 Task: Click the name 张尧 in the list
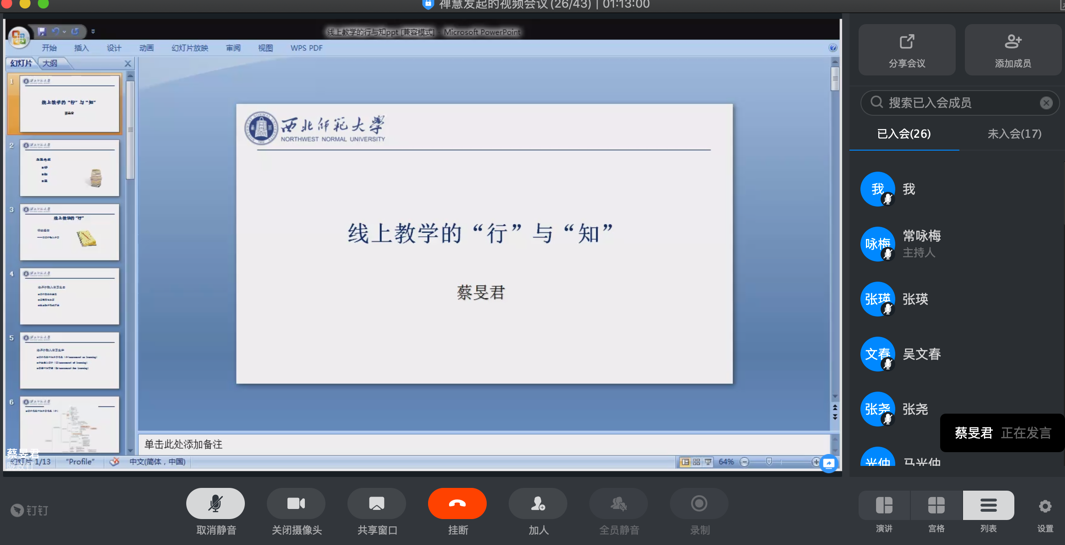click(x=916, y=409)
